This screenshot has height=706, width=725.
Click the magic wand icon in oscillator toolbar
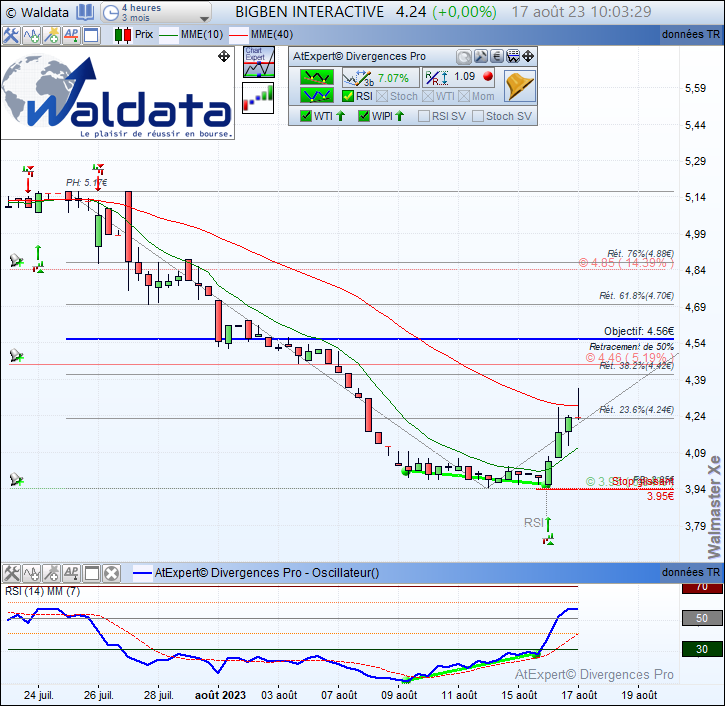(x=51, y=573)
